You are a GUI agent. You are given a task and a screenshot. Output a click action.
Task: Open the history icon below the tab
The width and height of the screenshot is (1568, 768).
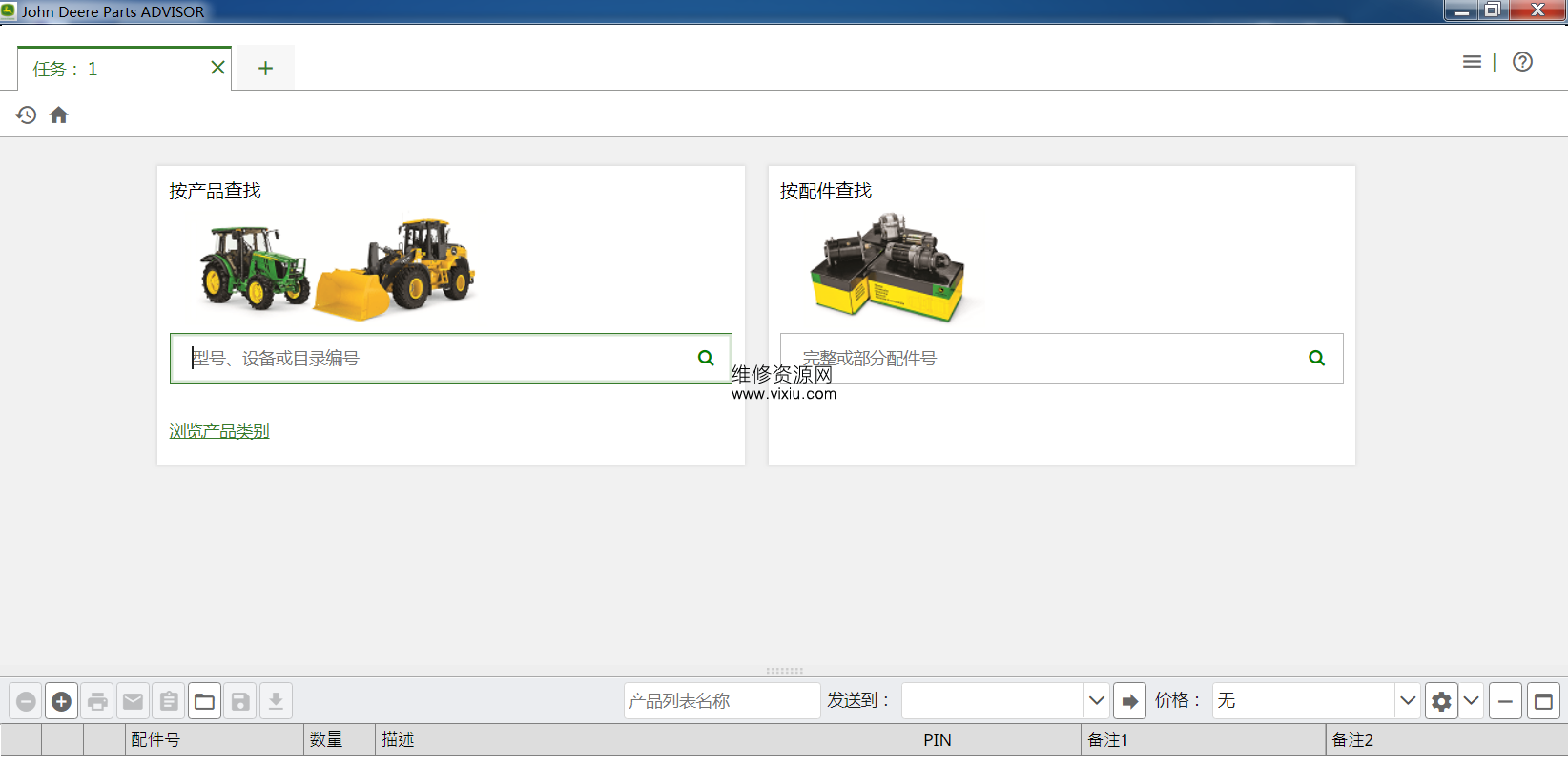tap(27, 115)
